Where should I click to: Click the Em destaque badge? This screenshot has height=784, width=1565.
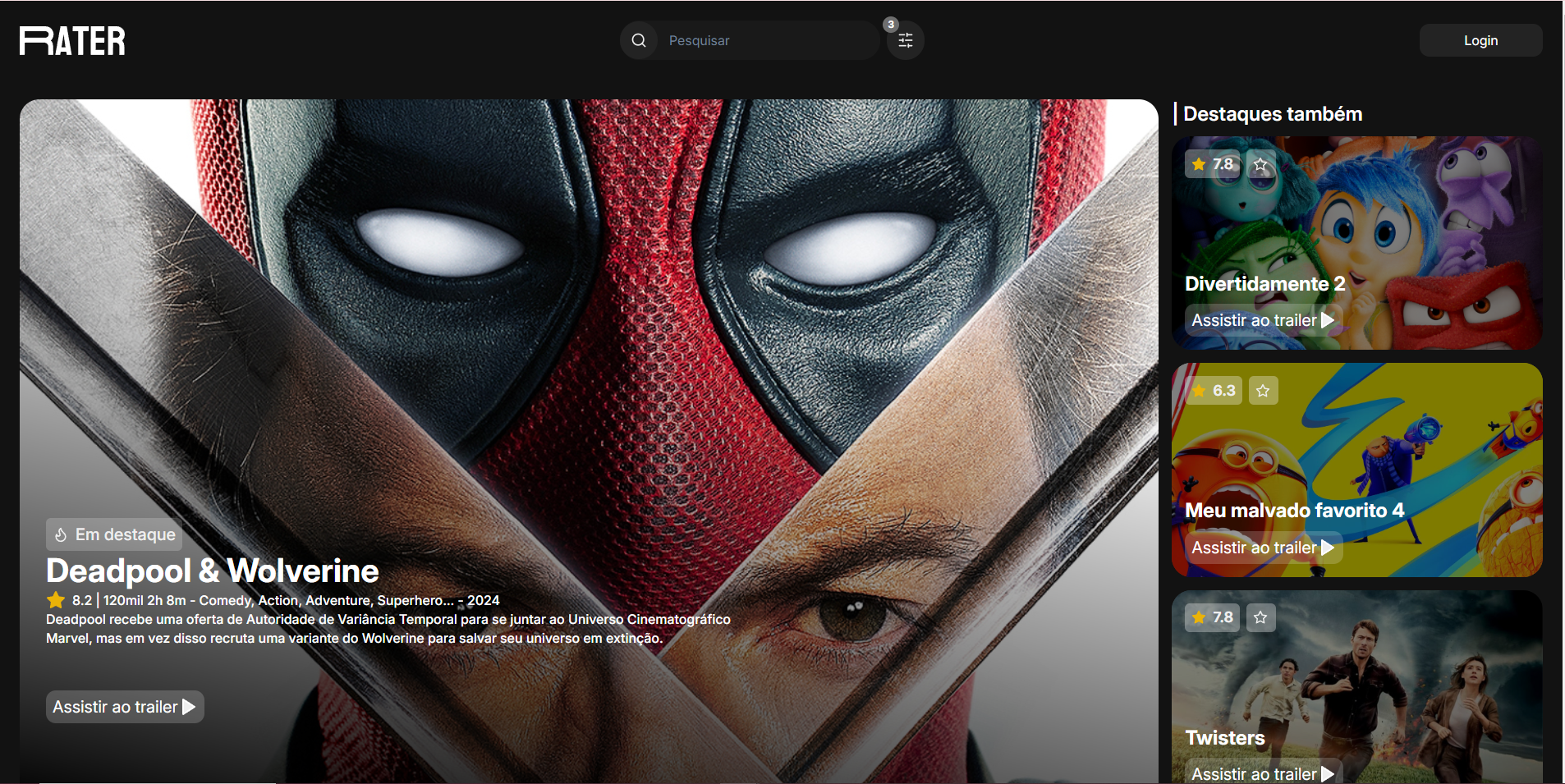coord(114,534)
